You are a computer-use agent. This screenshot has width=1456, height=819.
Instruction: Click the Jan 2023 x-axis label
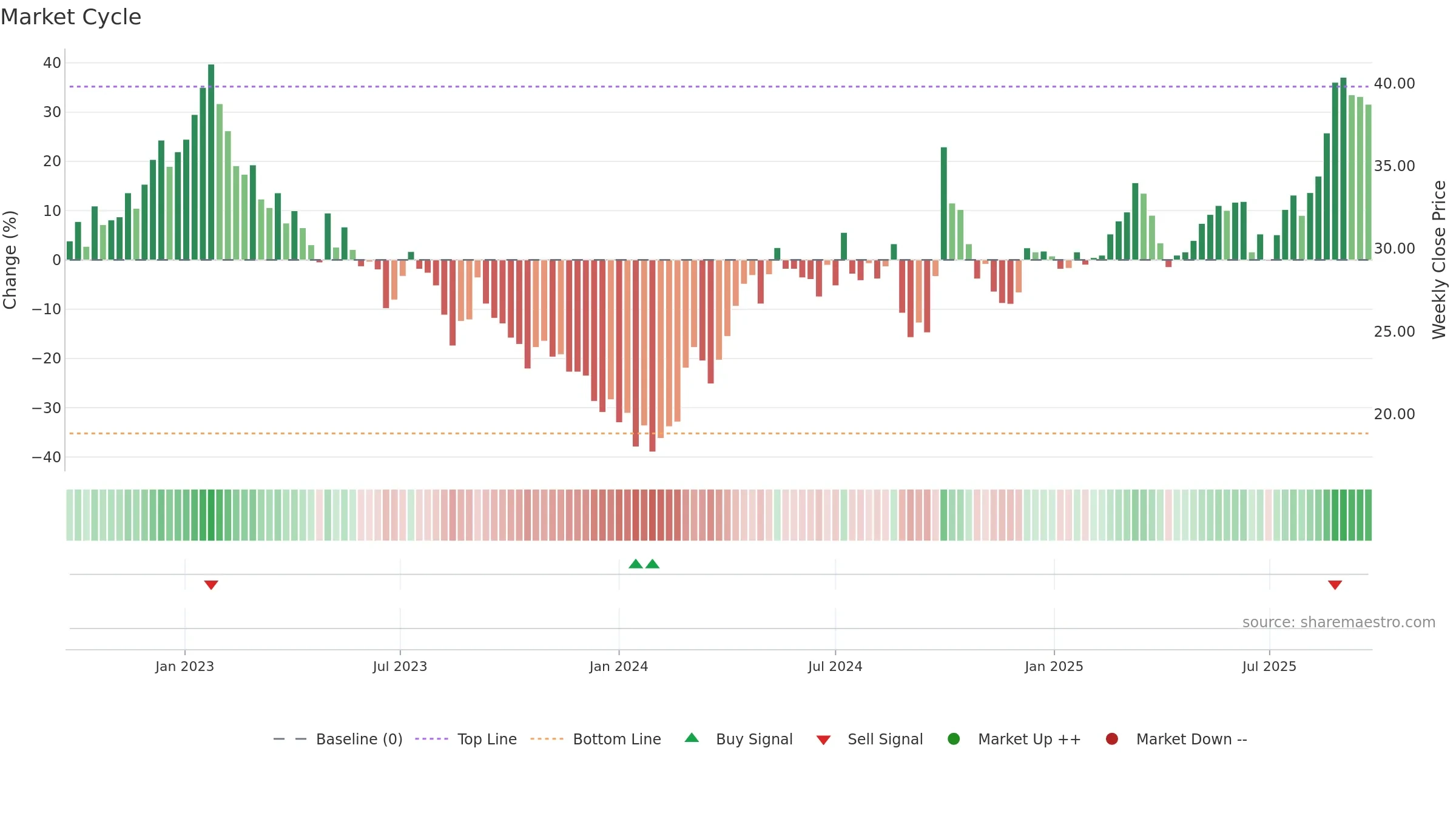(184, 666)
